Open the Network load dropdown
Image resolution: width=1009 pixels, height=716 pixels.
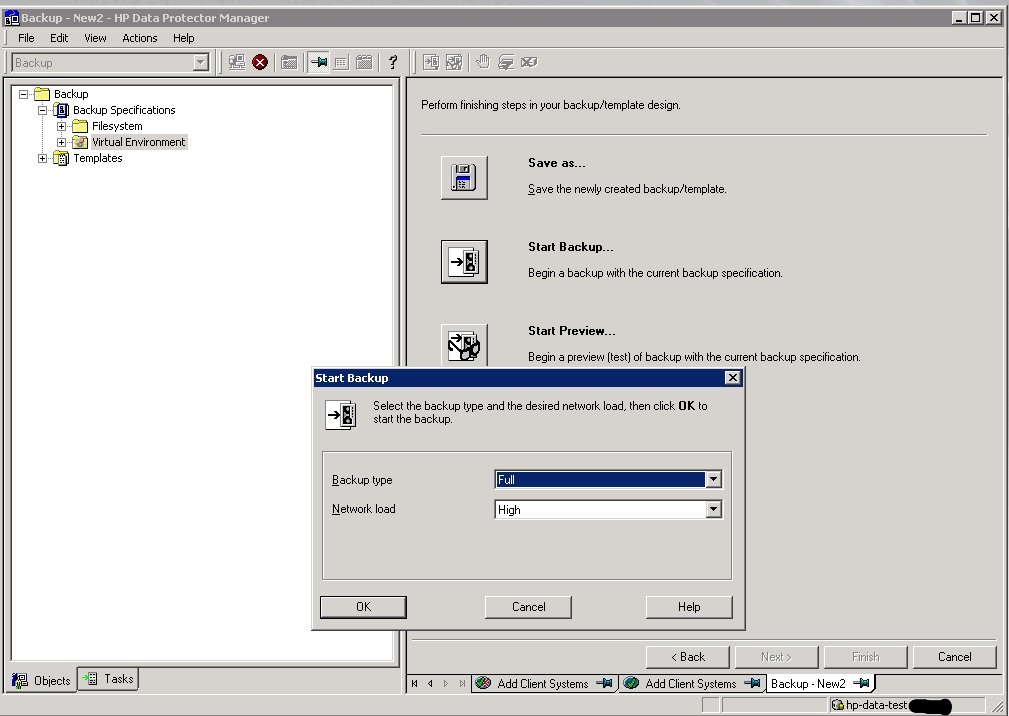pos(713,509)
